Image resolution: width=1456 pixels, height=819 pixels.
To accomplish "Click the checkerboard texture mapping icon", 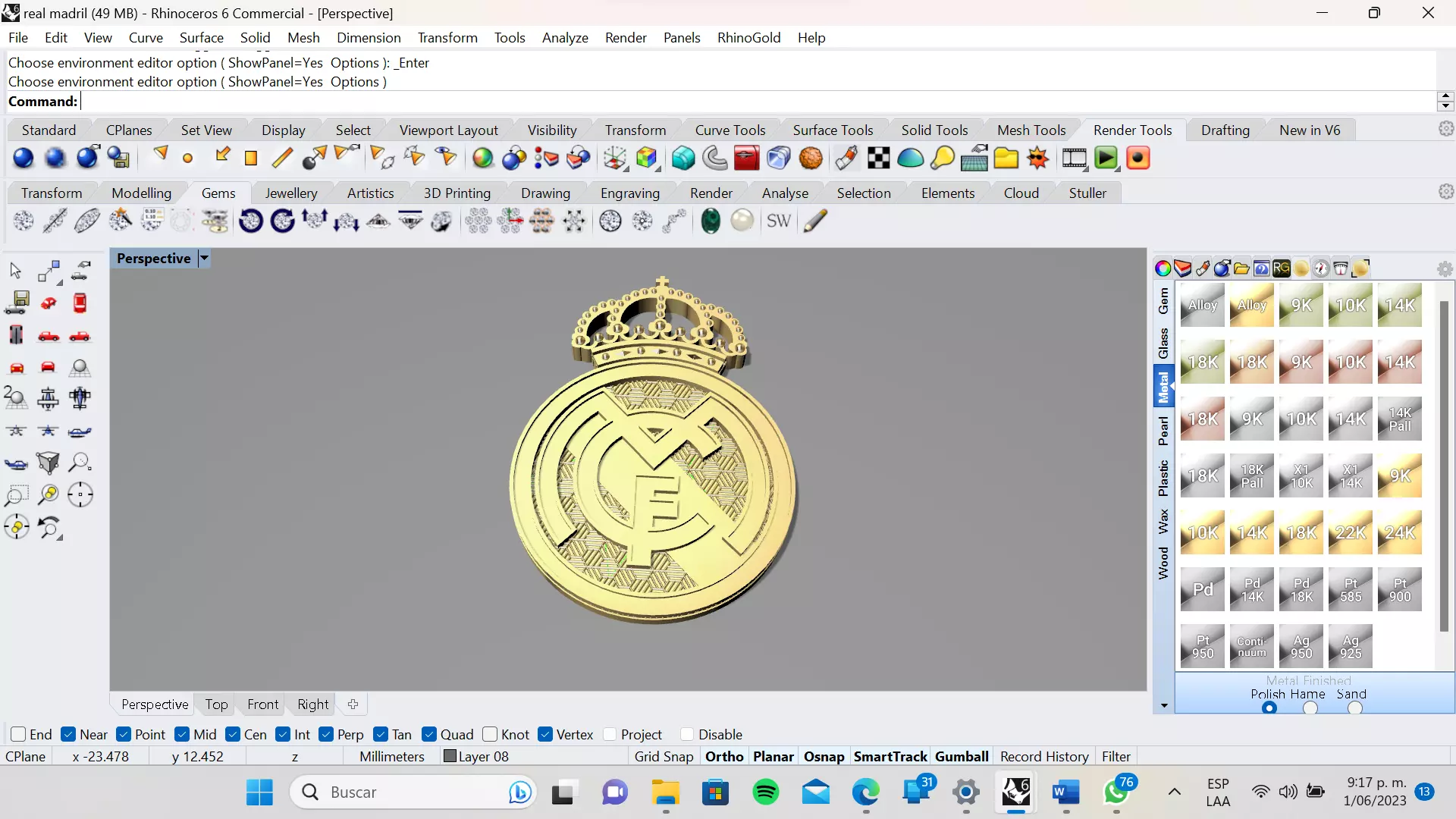I will [x=878, y=158].
